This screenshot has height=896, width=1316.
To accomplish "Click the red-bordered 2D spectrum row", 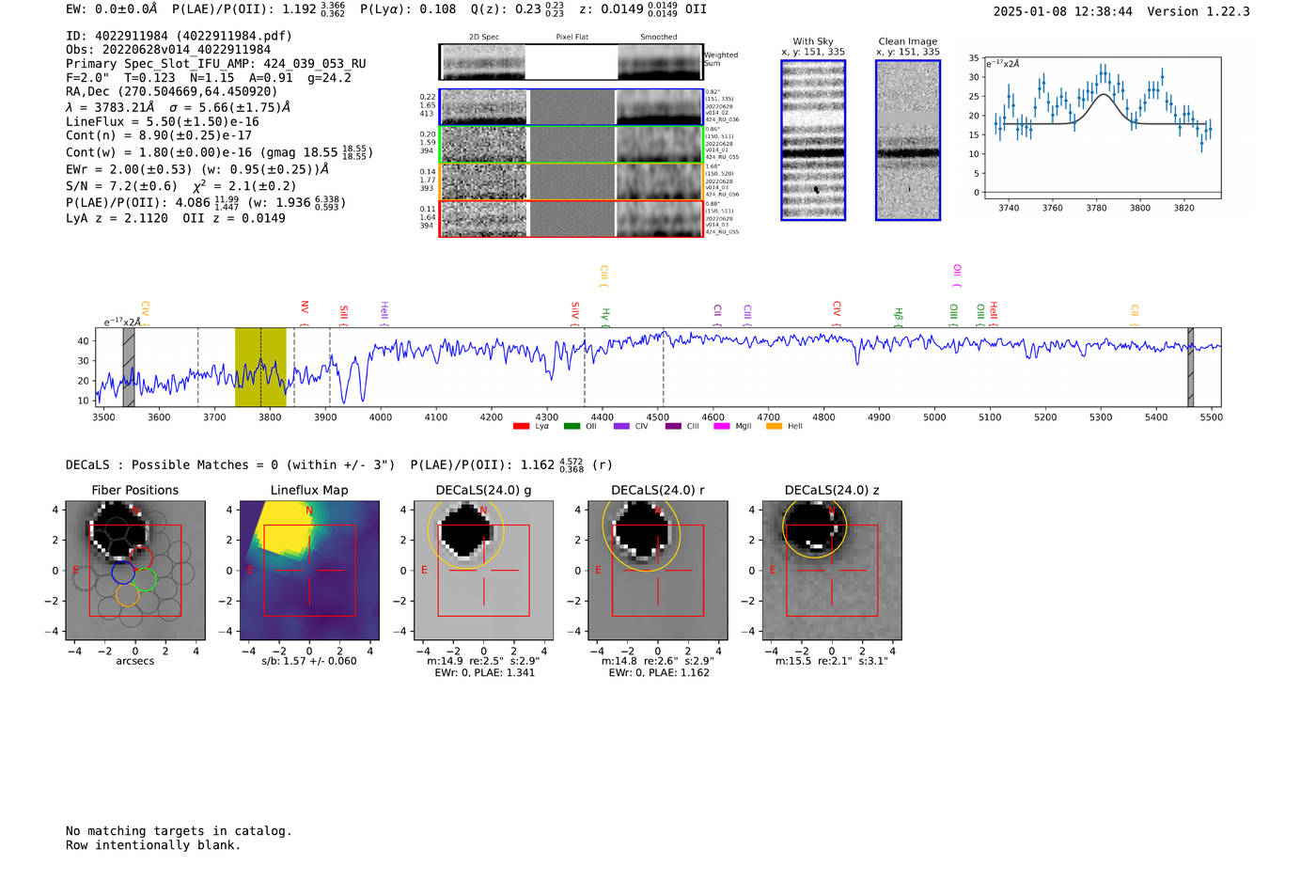I will 572,219.
